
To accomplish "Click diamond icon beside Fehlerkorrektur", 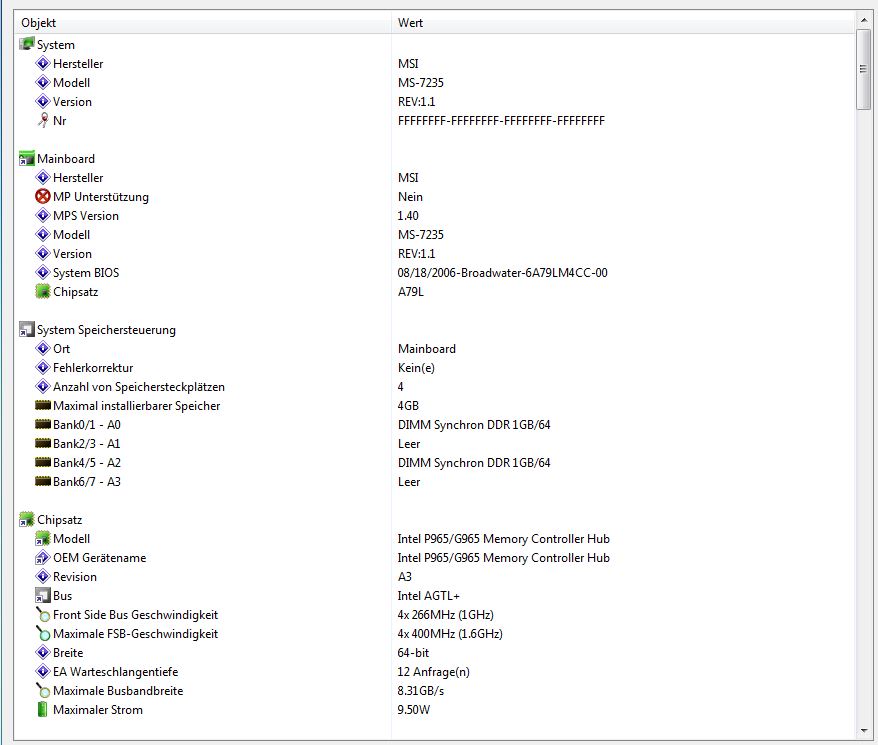I will pos(43,367).
